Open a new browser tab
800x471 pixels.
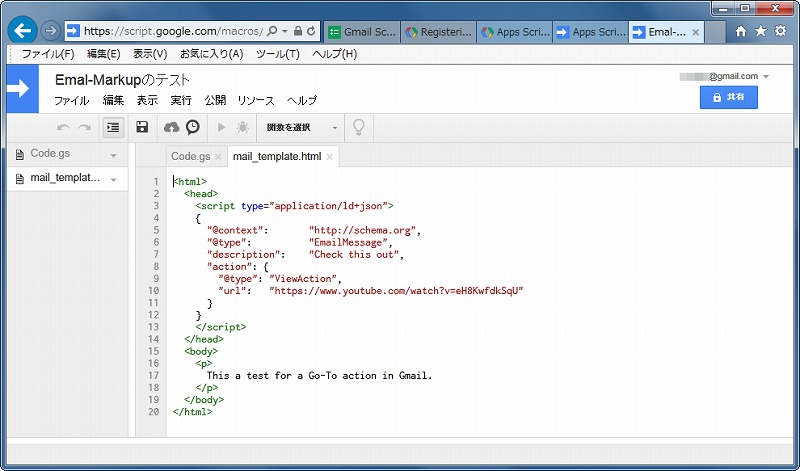[715, 32]
